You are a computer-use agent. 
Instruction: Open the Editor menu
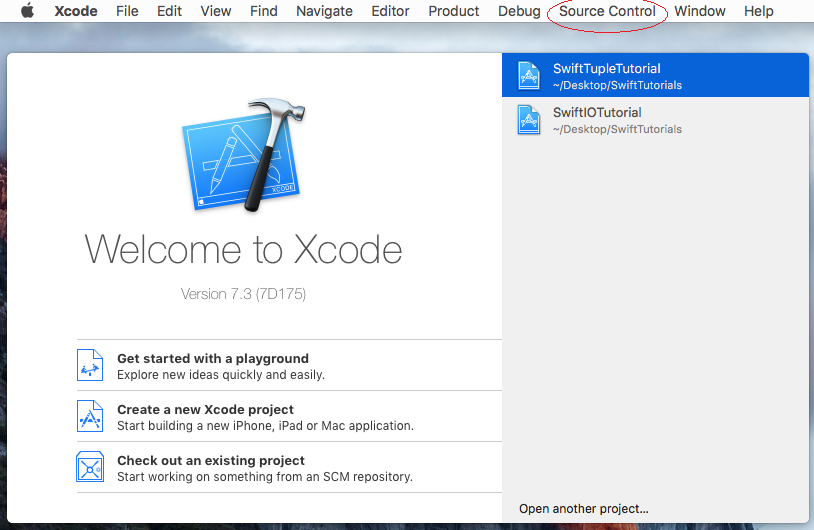(390, 11)
